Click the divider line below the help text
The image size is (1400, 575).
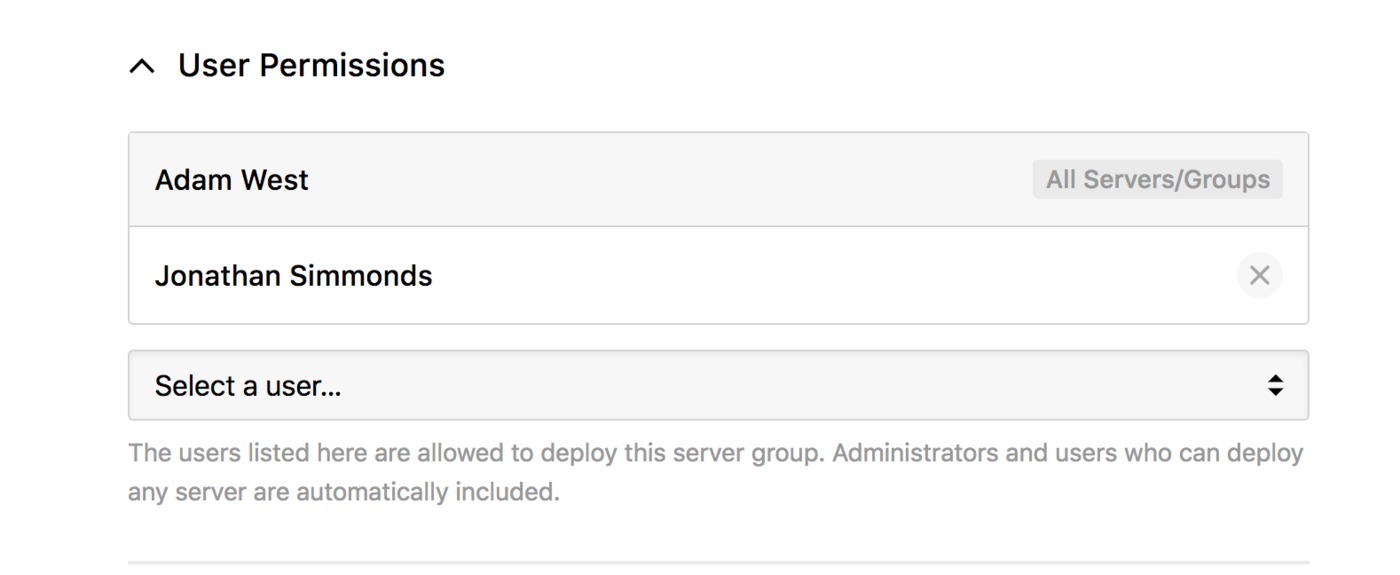pyautogui.click(x=717, y=562)
